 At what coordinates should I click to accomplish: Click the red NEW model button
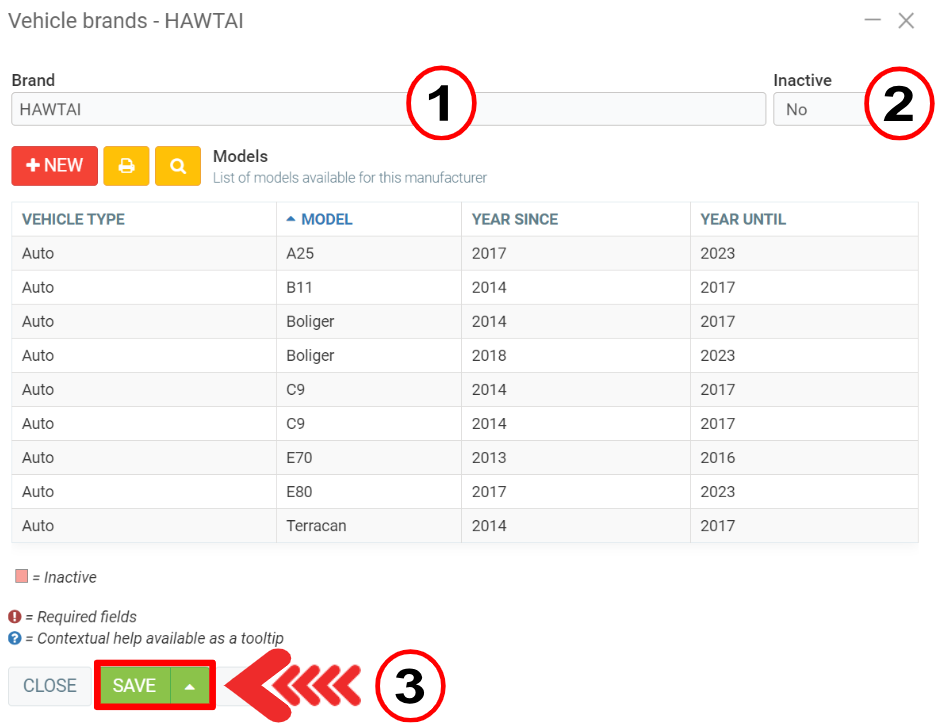coord(54,166)
